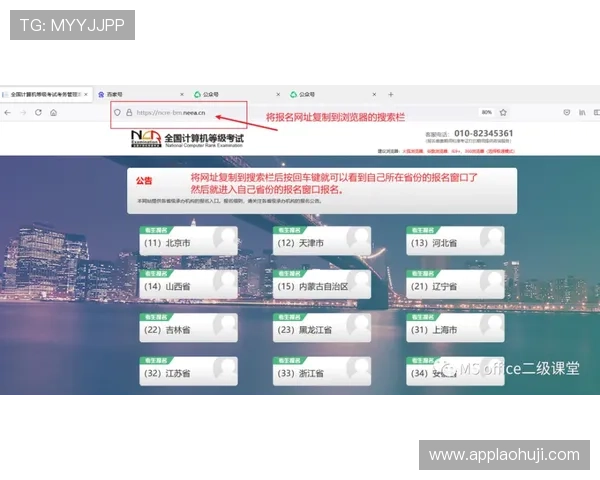
Task: Click the NCRE 全国计算机等级考试 logo
Action: 187,139
